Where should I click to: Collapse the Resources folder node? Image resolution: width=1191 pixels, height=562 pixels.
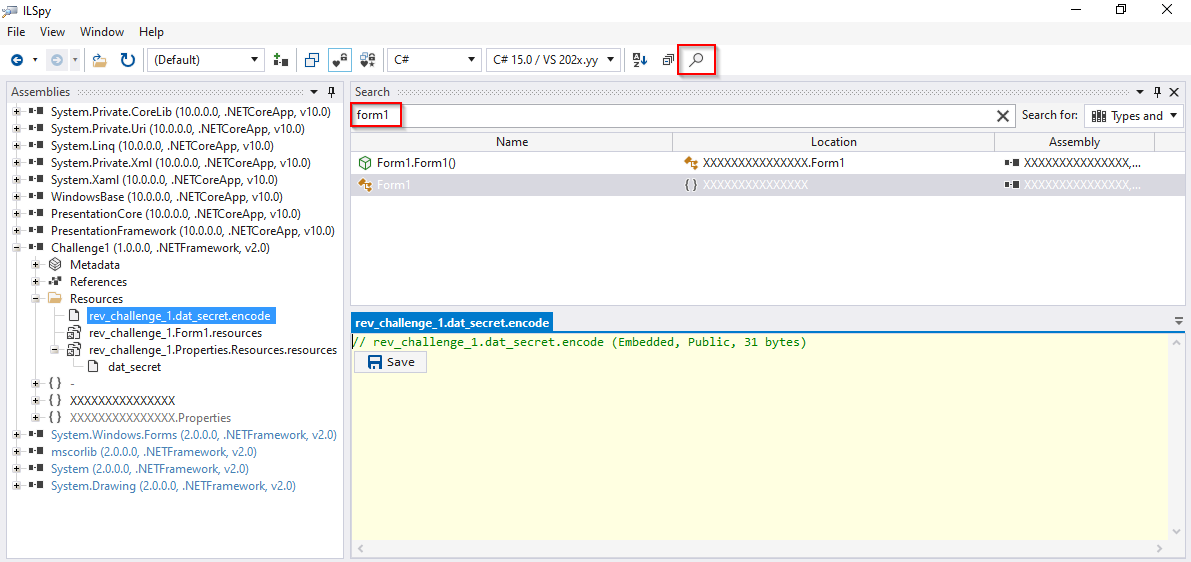(x=36, y=299)
